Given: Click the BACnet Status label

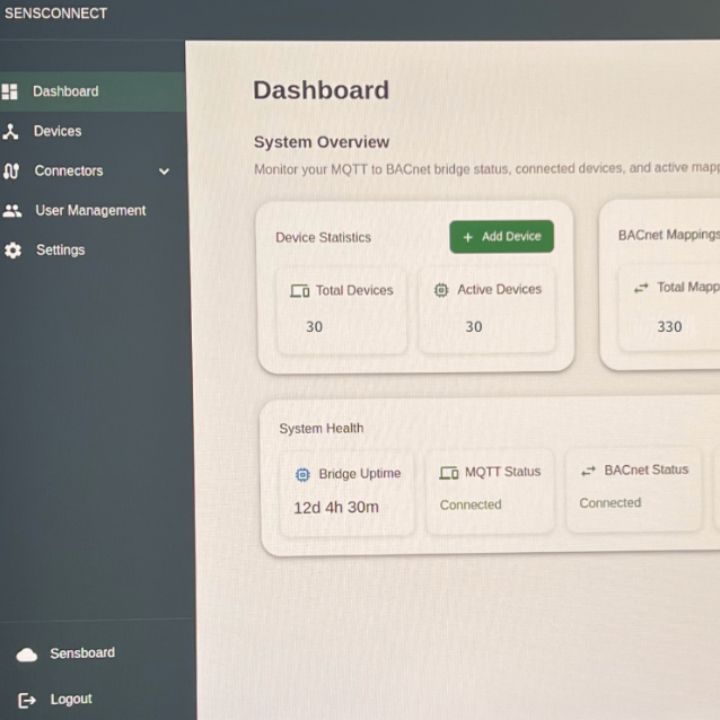Looking at the screenshot, I should tap(647, 470).
